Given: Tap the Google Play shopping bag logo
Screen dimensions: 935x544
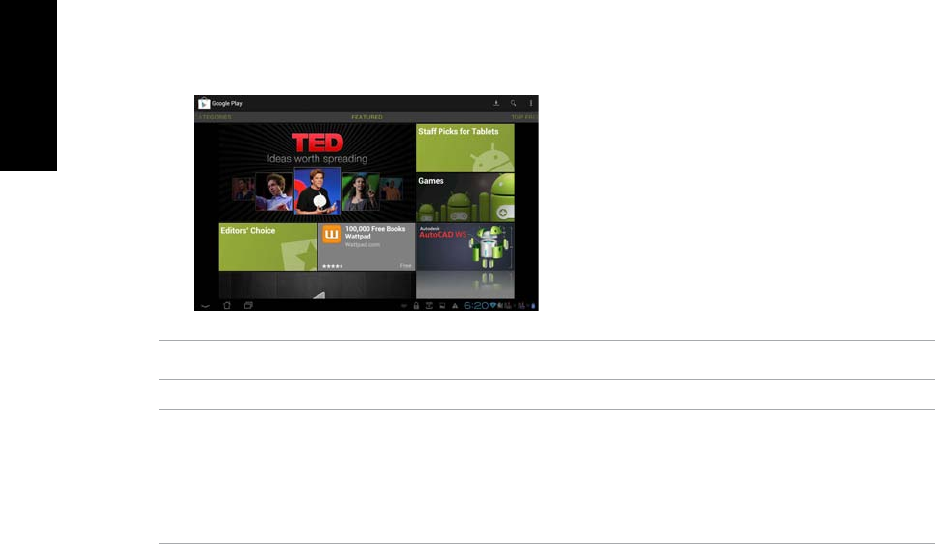Looking at the screenshot, I should [204, 104].
